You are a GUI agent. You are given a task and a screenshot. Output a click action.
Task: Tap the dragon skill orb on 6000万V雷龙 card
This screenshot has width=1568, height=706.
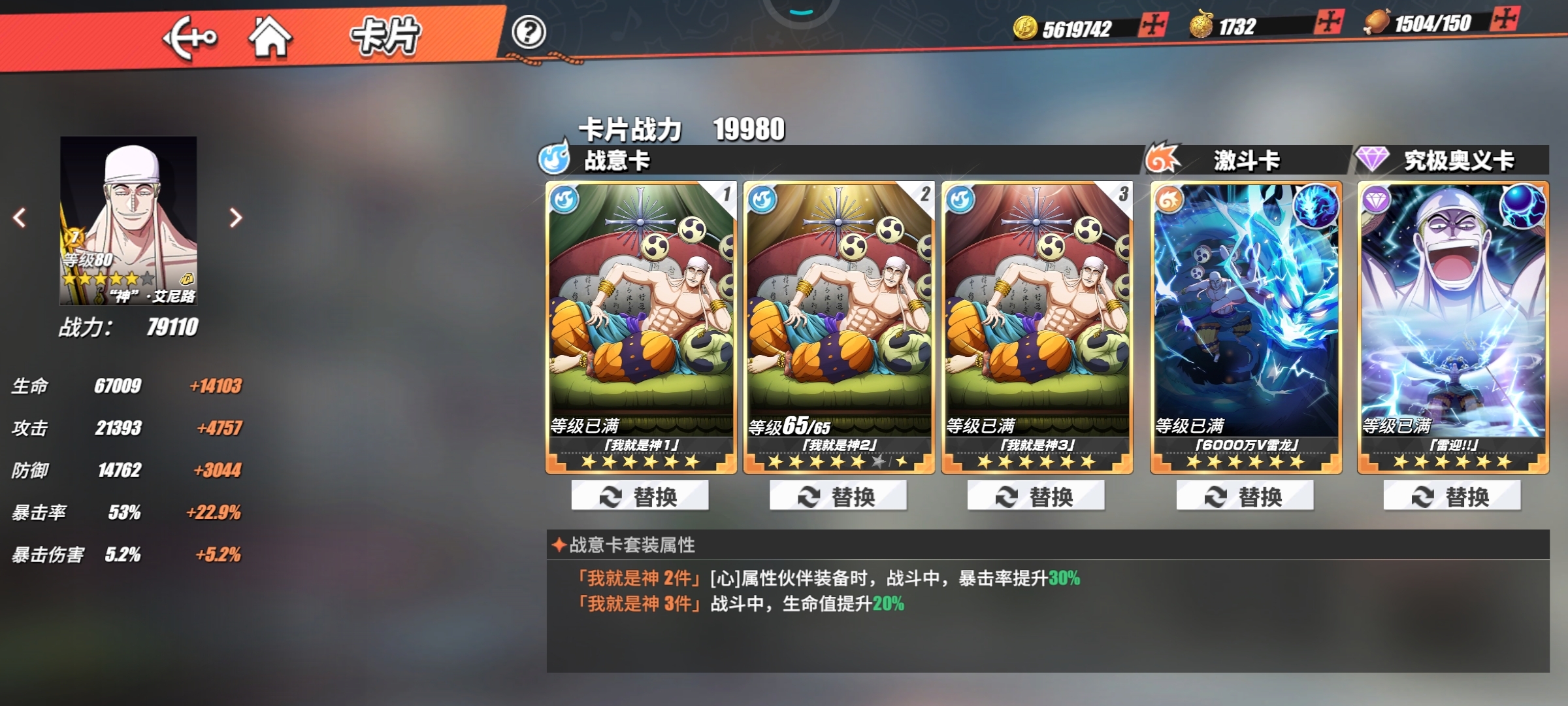1315,205
